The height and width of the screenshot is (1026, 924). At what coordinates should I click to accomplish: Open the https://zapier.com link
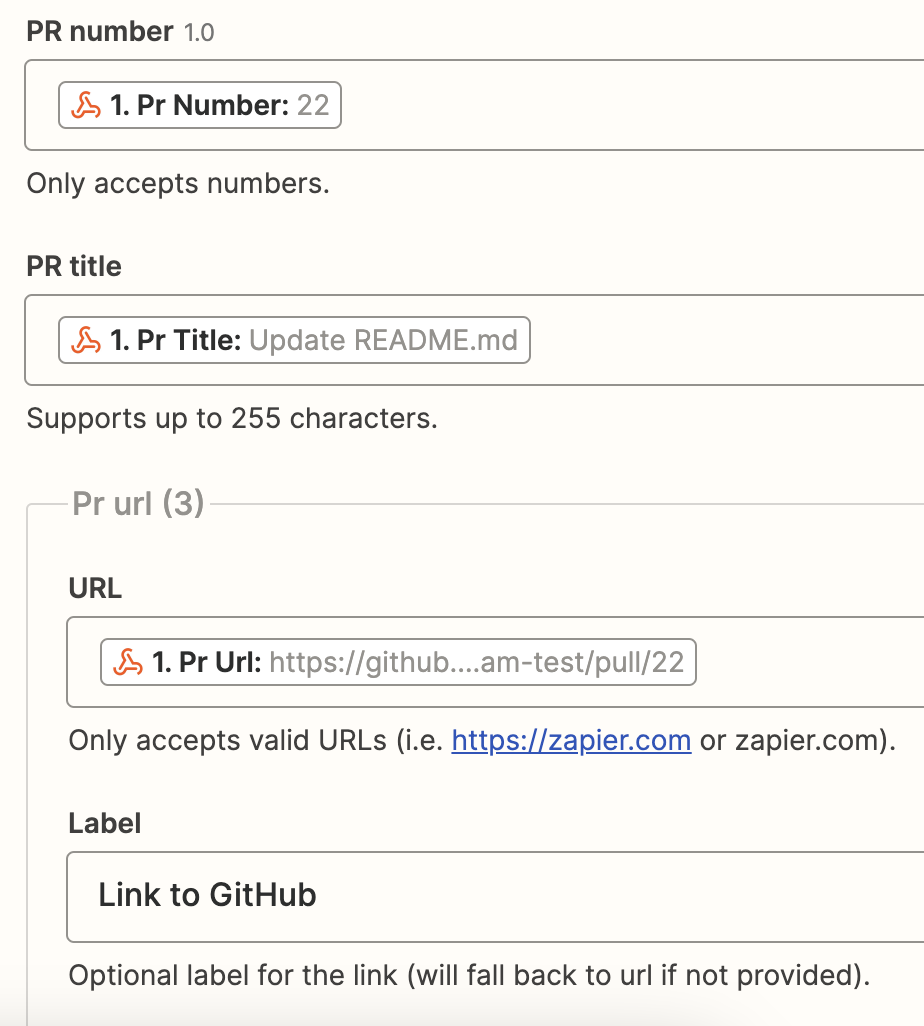coord(571,741)
